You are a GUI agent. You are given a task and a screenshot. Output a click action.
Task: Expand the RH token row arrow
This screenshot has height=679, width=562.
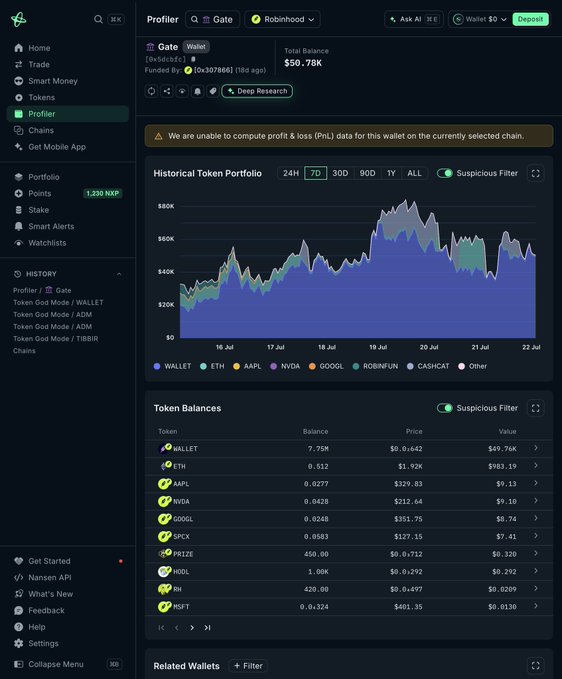click(x=536, y=588)
